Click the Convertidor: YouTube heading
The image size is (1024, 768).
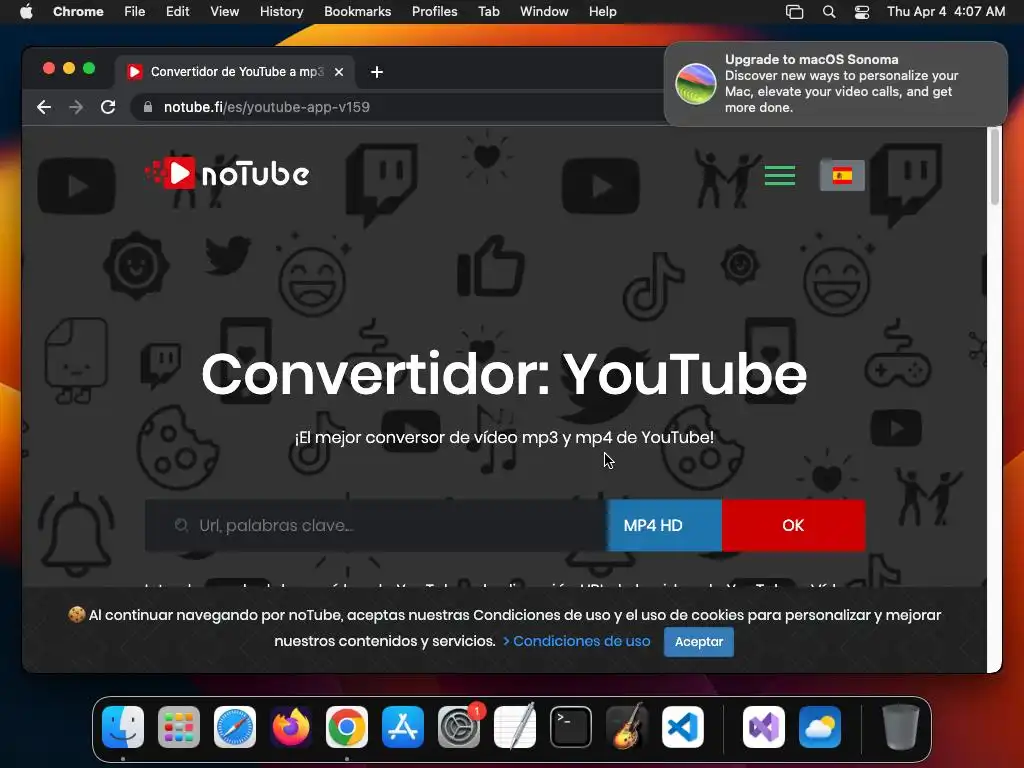click(504, 374)
